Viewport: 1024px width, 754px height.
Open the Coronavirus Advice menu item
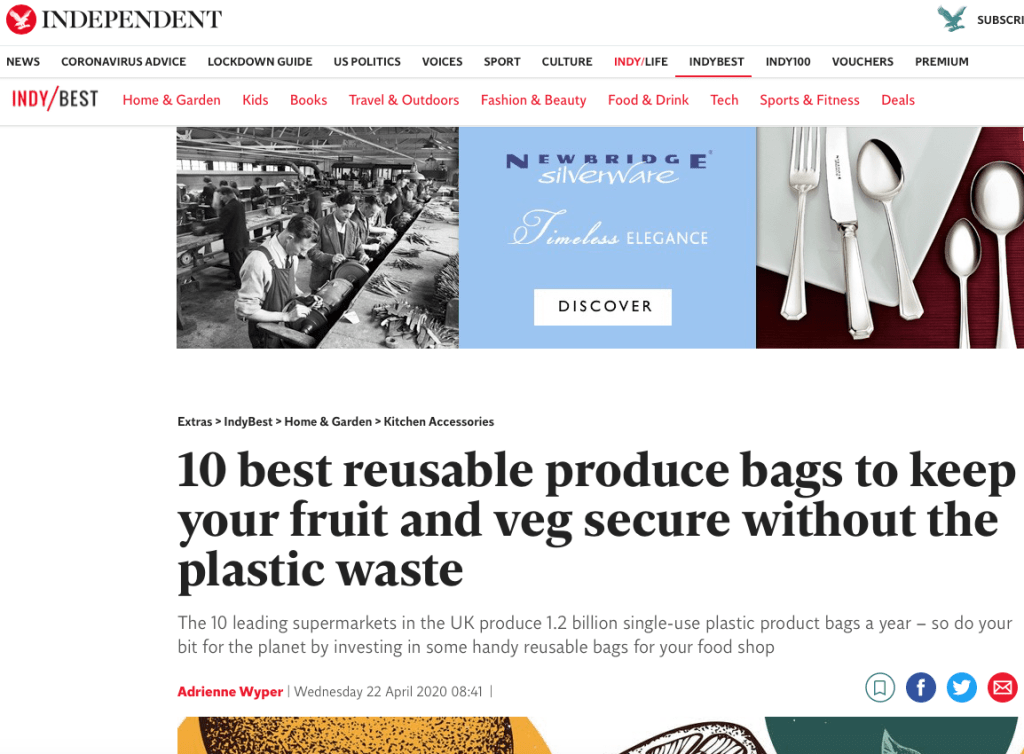pyautogui.click(x=123, y=61)
